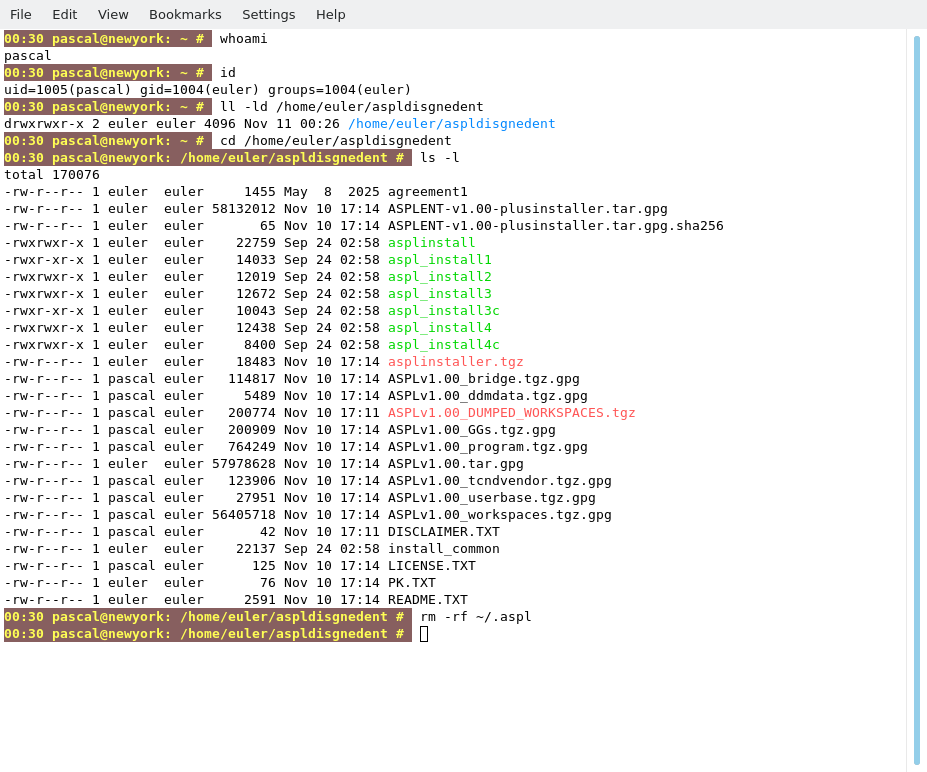Image resolution: width=927 pixels, height=772 pixels.
Task: Click the blue /home/euler/aspldisgnedent directory path
Action: point(451,124)
